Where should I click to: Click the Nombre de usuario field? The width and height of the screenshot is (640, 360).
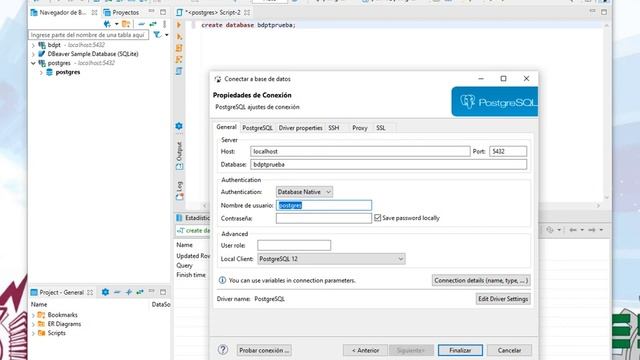324,205
